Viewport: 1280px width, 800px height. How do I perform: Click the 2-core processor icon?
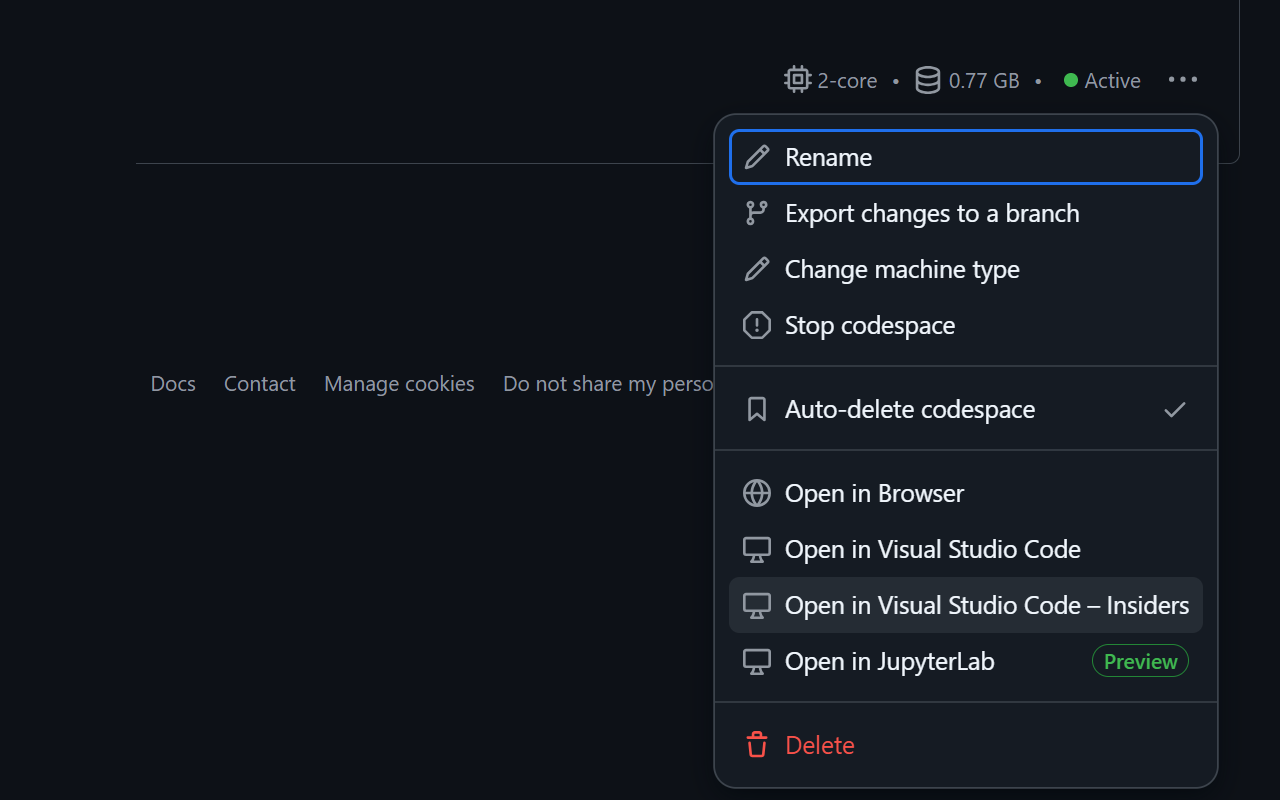[797, 80]
